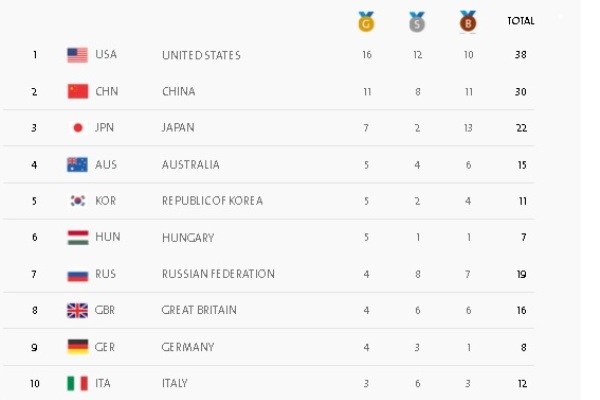This screenshot has width=600, height=400.
Task: Click the Germany flag icon
Action: [x=78, y=346]
